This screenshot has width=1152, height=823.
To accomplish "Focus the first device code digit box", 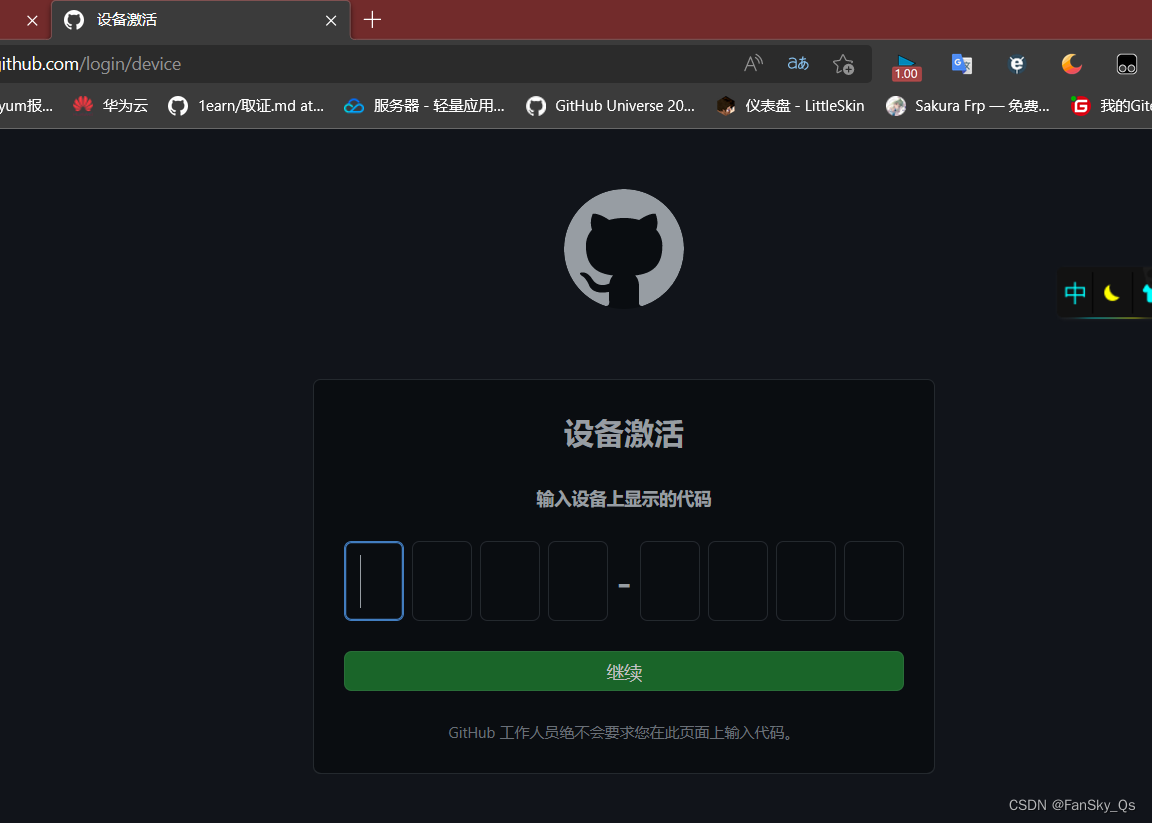I will tap(374, 581).
